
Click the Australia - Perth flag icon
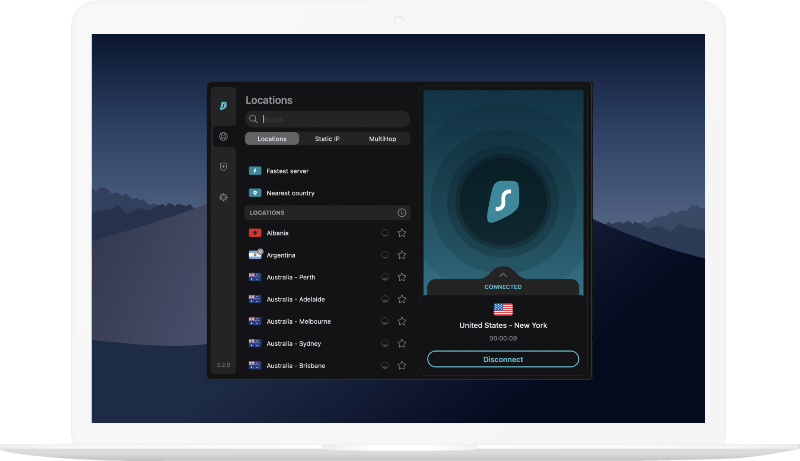tap(255, 277)
